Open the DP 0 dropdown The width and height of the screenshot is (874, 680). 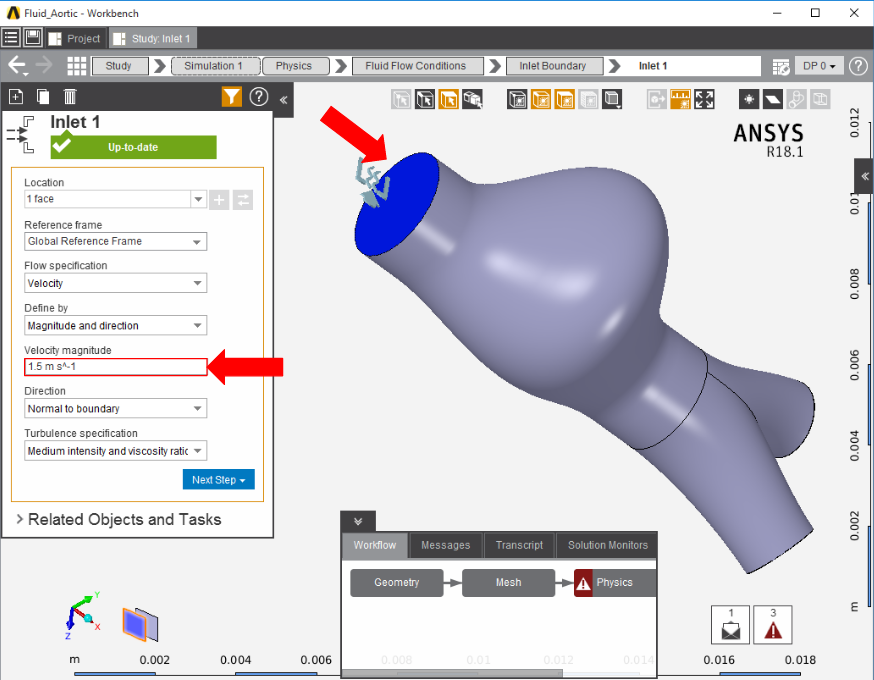click(819, 66)
